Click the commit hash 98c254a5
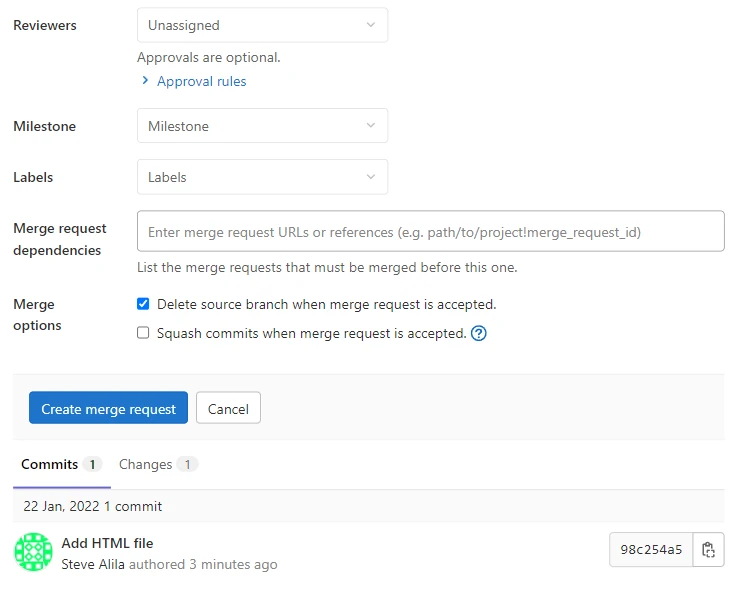This screenshot has width=739, height=611. (x=651, y=549)
